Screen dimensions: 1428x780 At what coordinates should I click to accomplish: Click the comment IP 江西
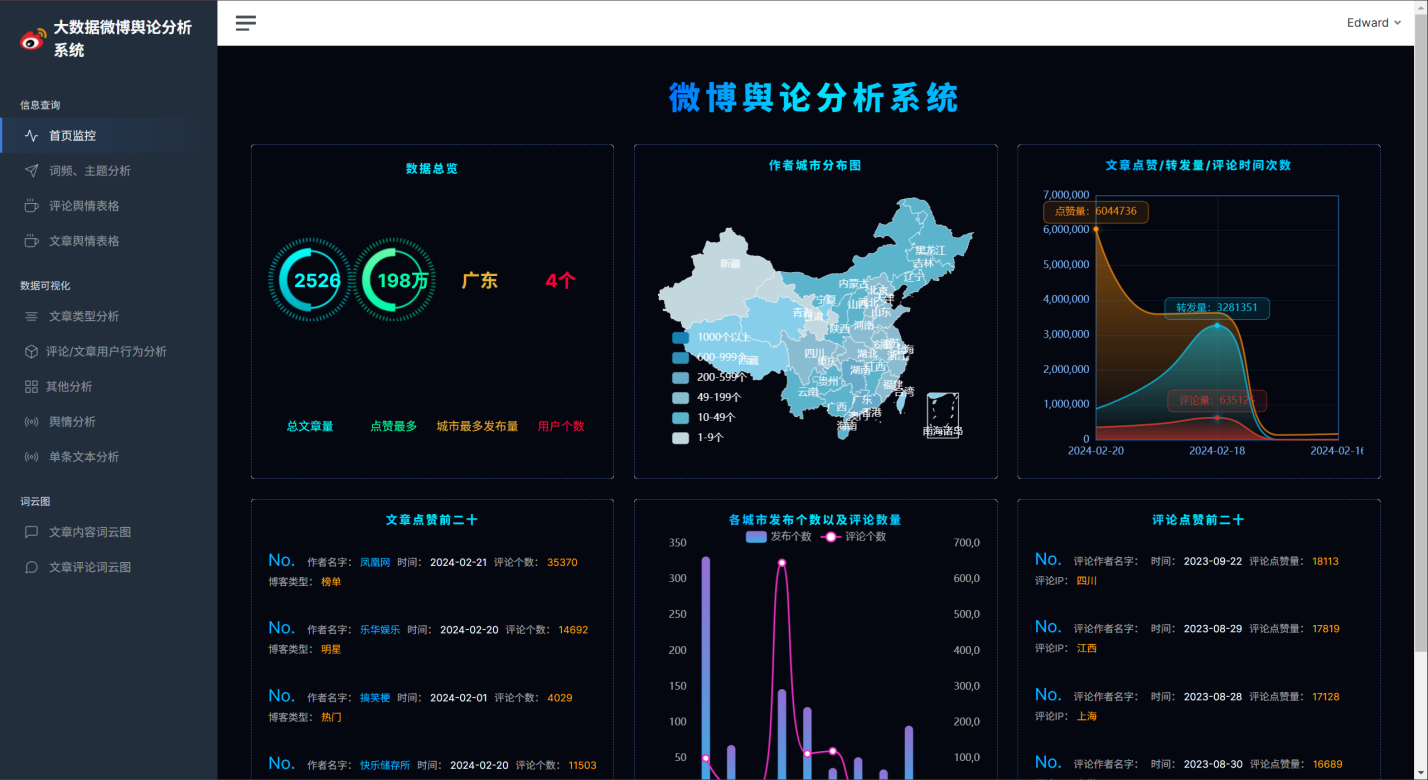click(x=1087, y=648)
